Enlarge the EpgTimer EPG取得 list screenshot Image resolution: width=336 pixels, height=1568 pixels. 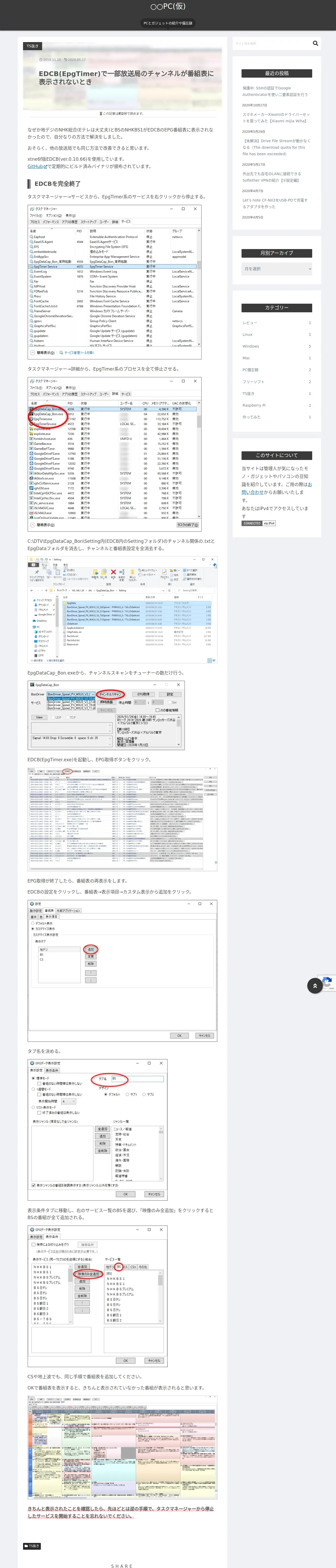pos(122,819)
